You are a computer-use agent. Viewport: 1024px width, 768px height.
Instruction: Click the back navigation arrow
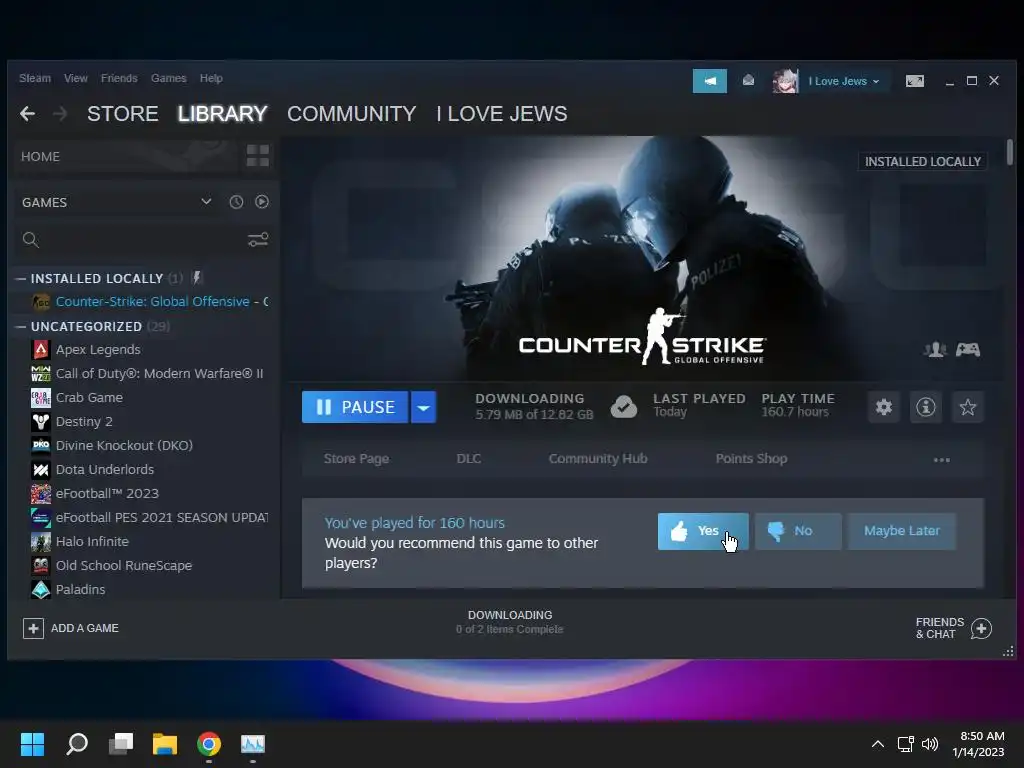27,114
